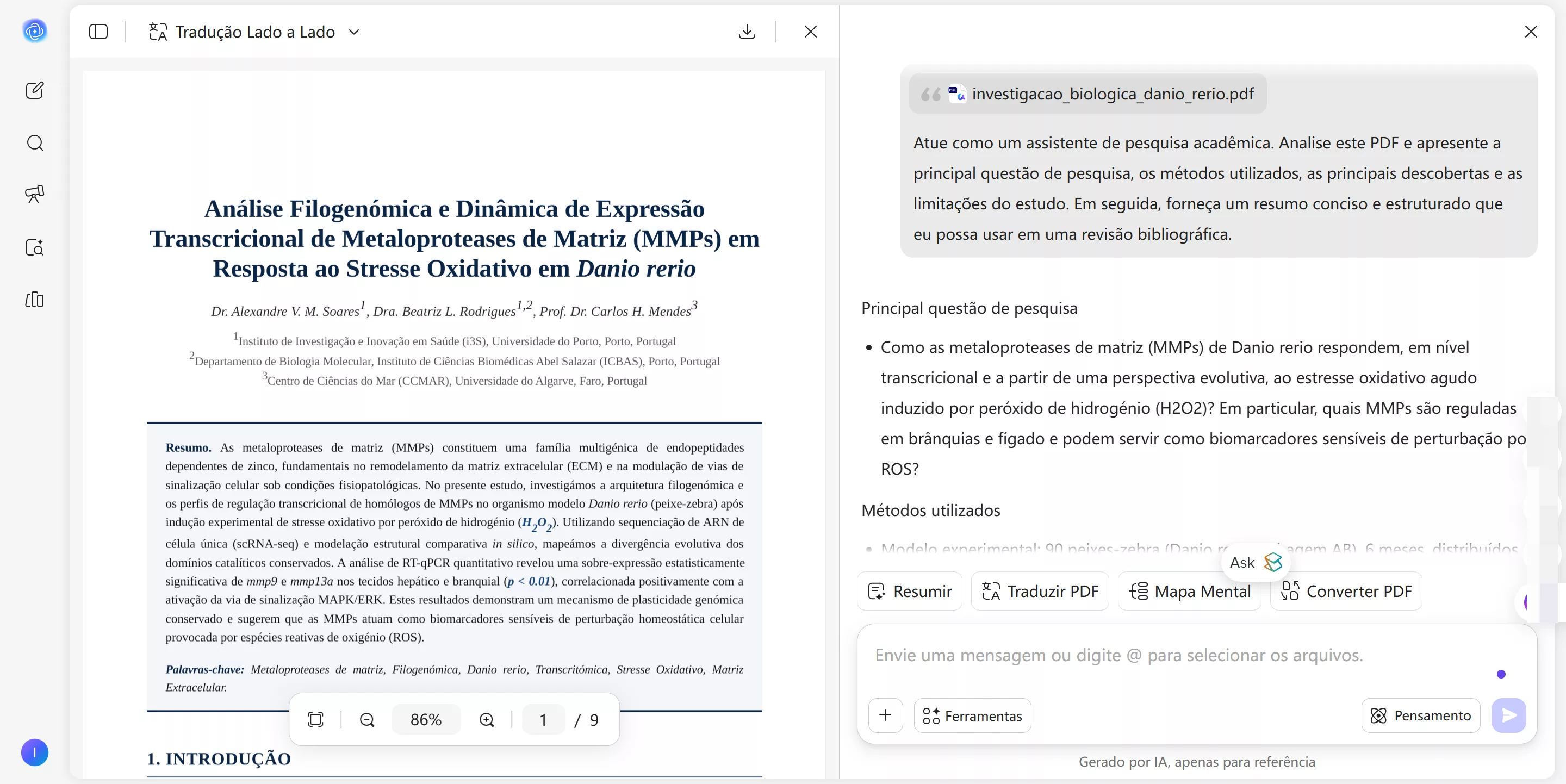The width and height of the screenshot is (1566, 784).
Task: Click the page number field showing 1
Action: pyautogui.click(x=544, y=720)
